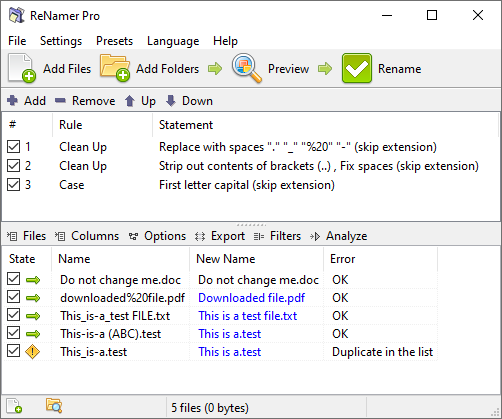Click the status bar add-file icon
This screenshot has height=419, width=502.
(14, 406)
